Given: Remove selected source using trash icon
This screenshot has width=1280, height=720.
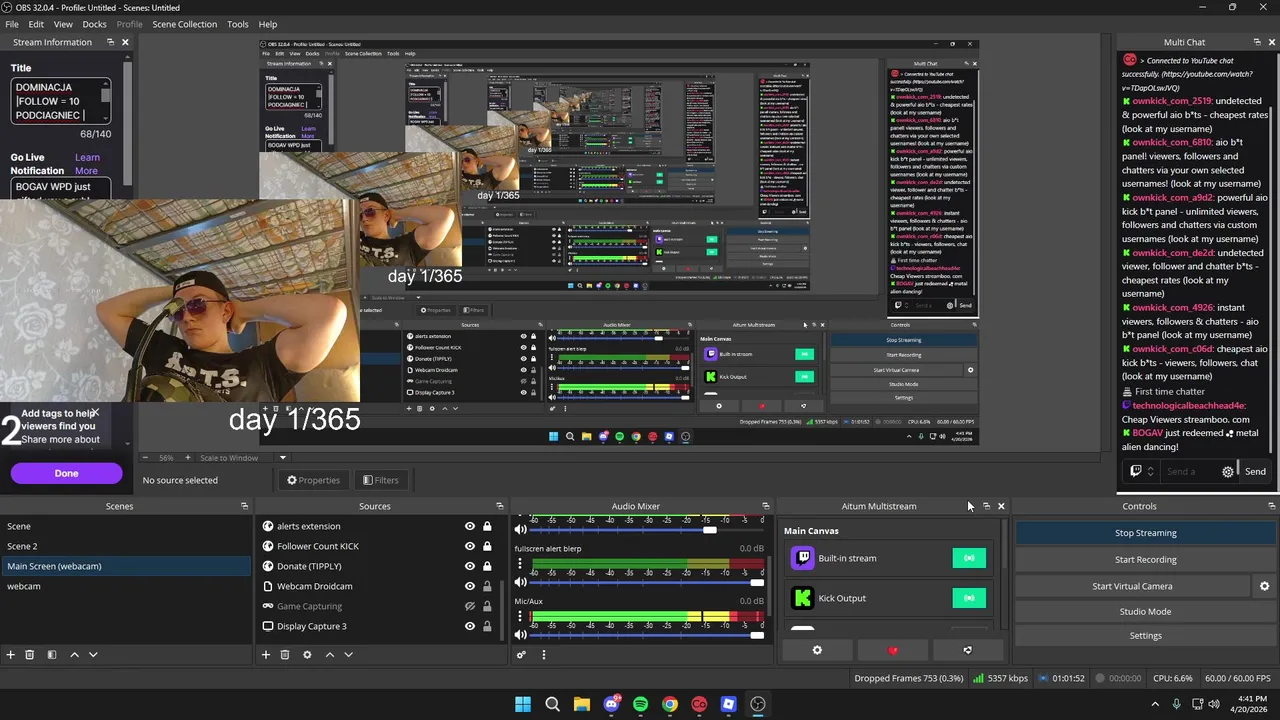Looking at the screenshot, I should click(x=285, y=654).
